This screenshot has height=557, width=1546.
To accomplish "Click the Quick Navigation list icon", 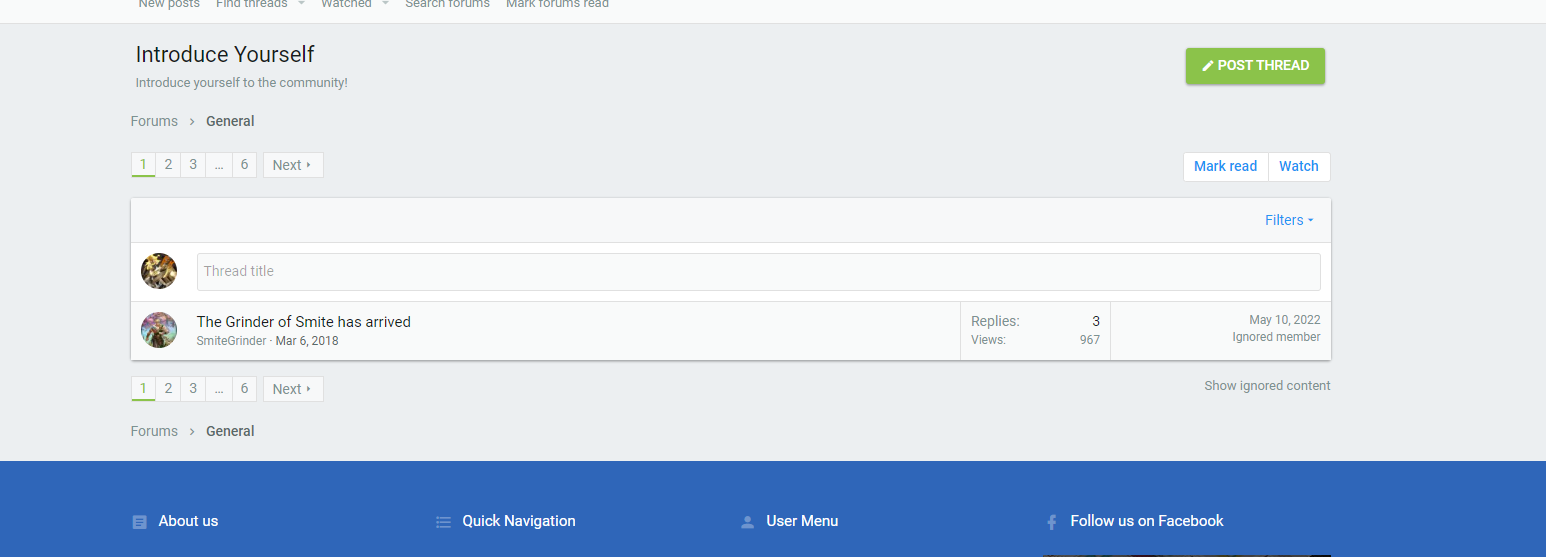I will click(444, 522).
